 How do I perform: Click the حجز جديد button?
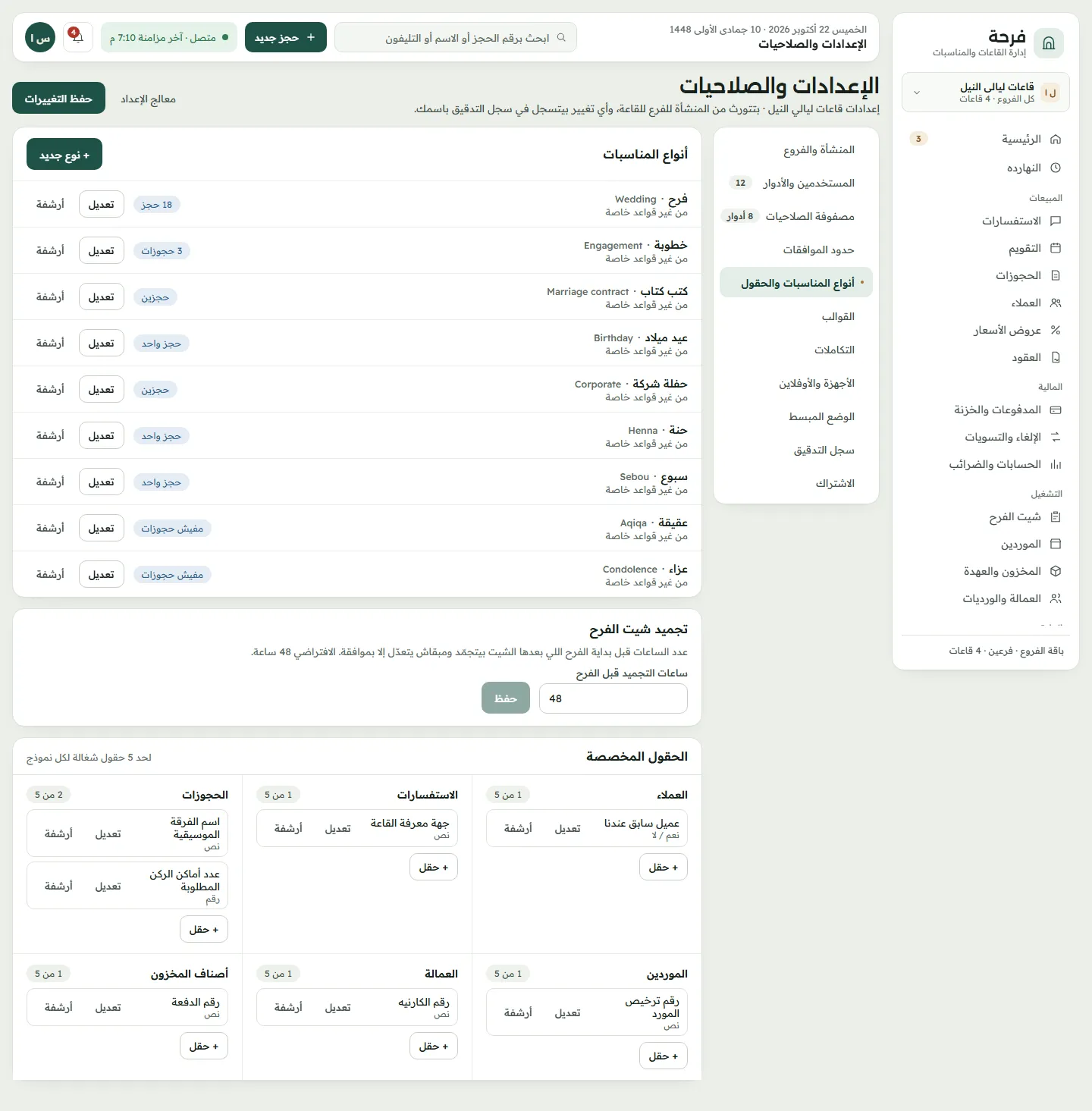point(286,37)
